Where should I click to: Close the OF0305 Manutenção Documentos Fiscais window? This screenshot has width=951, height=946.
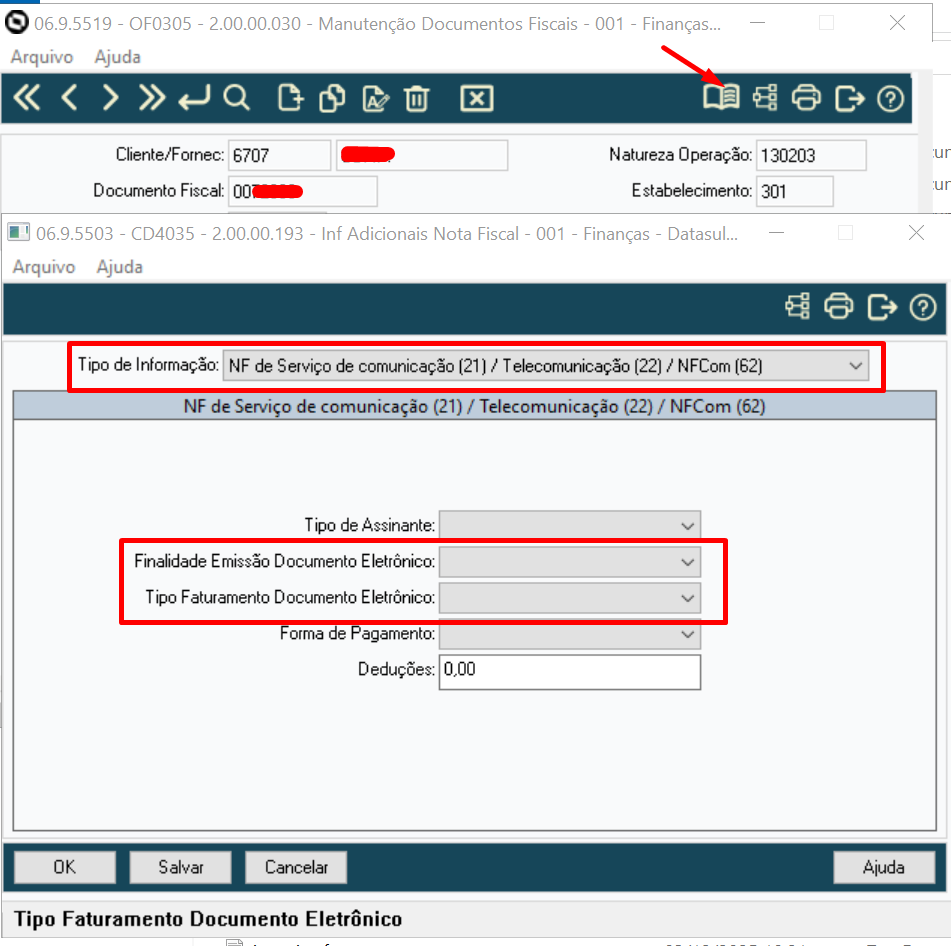coord(897,23)
